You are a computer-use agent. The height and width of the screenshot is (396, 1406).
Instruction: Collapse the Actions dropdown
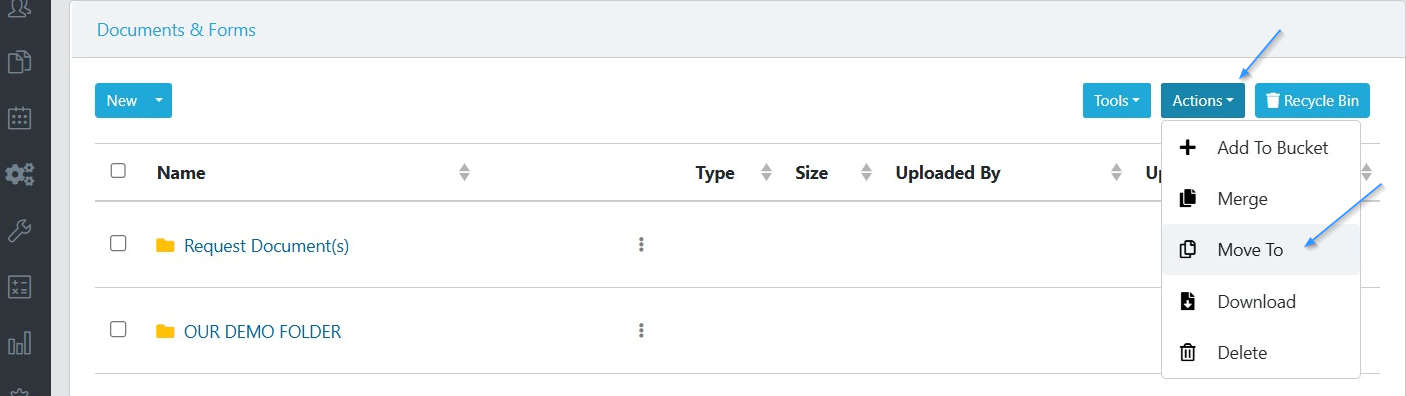point(1203,101)
